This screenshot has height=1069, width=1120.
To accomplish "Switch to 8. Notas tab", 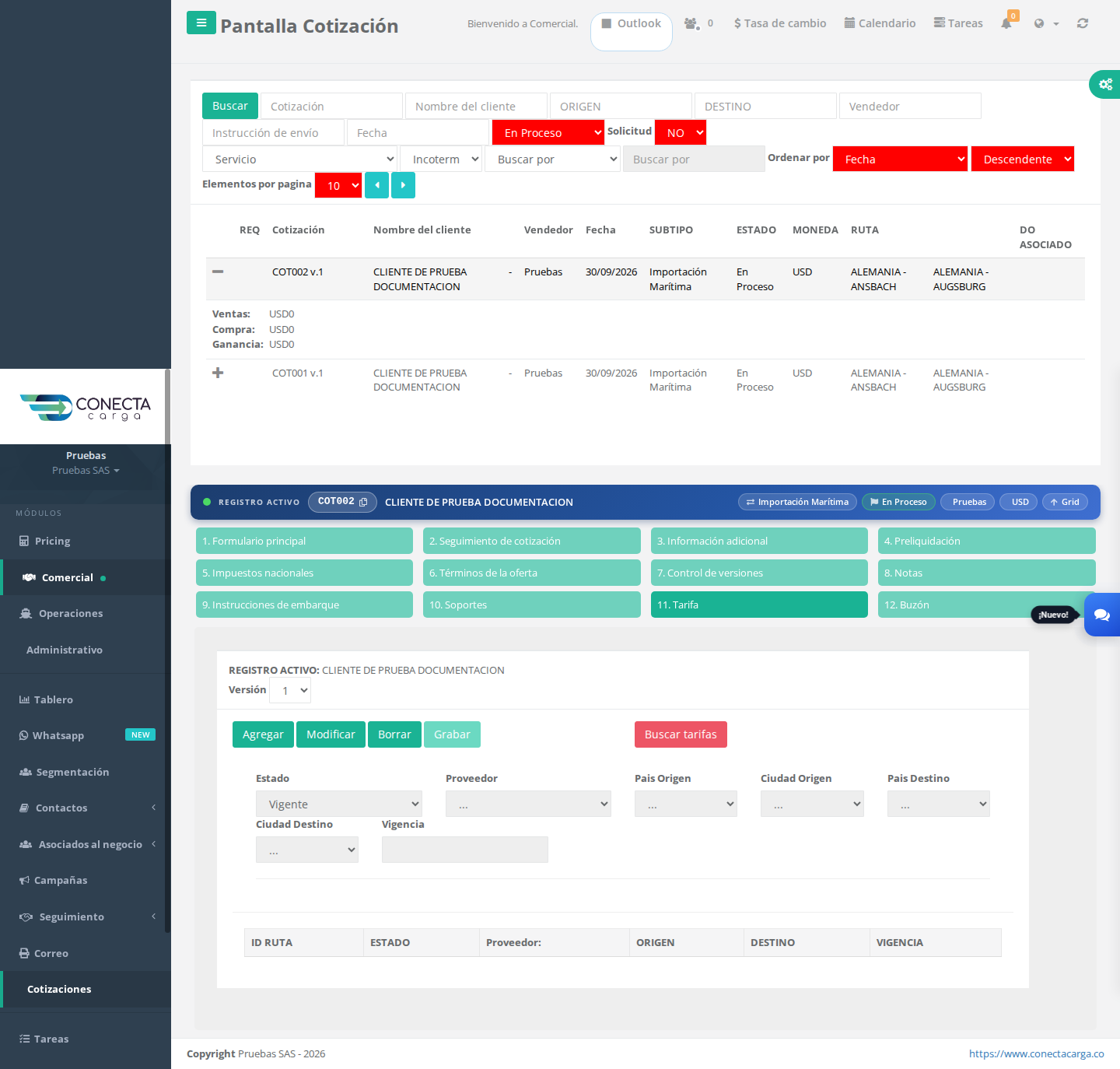I will (x=986, y=573).
